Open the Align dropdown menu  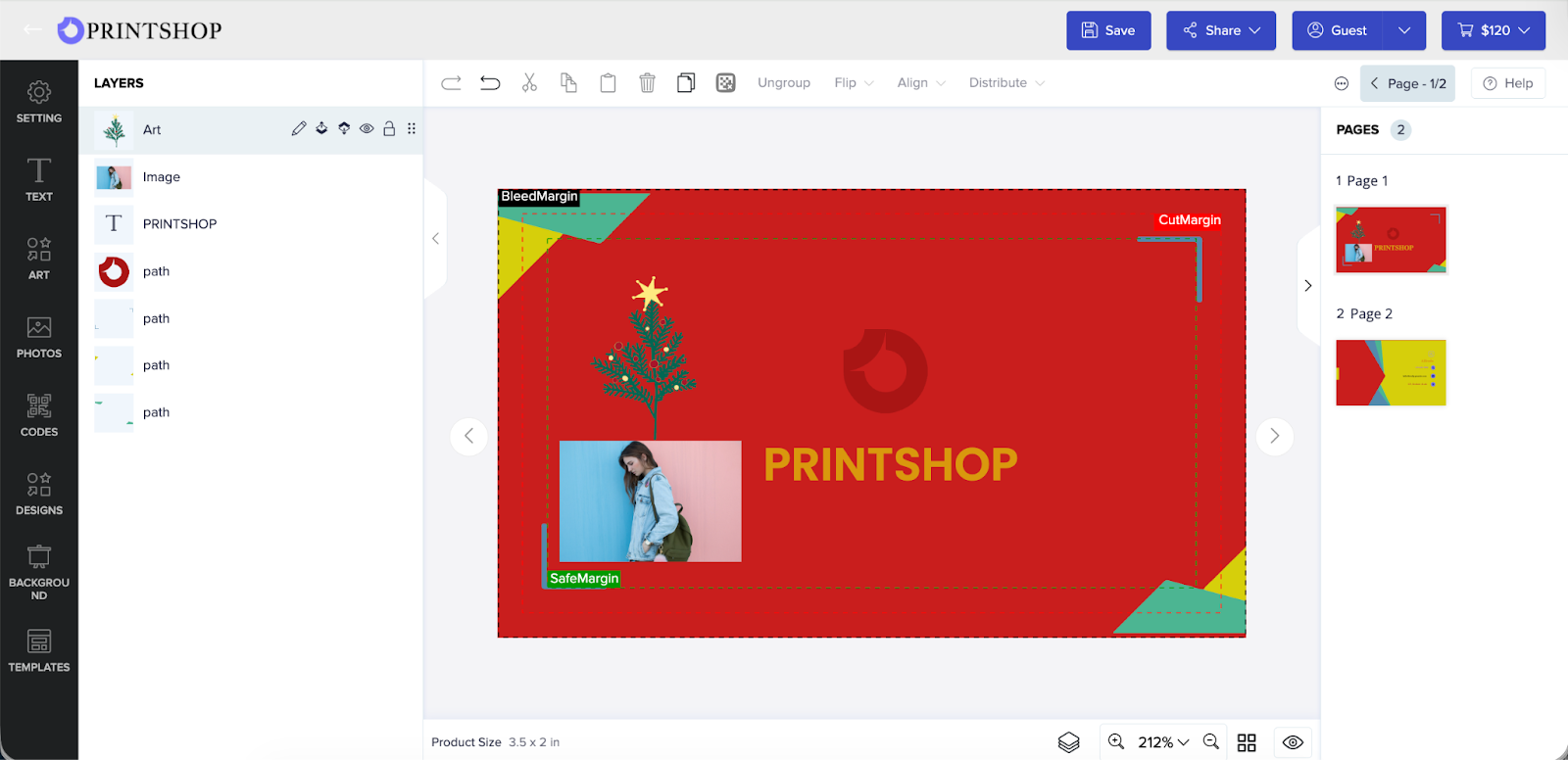[920, 83]
